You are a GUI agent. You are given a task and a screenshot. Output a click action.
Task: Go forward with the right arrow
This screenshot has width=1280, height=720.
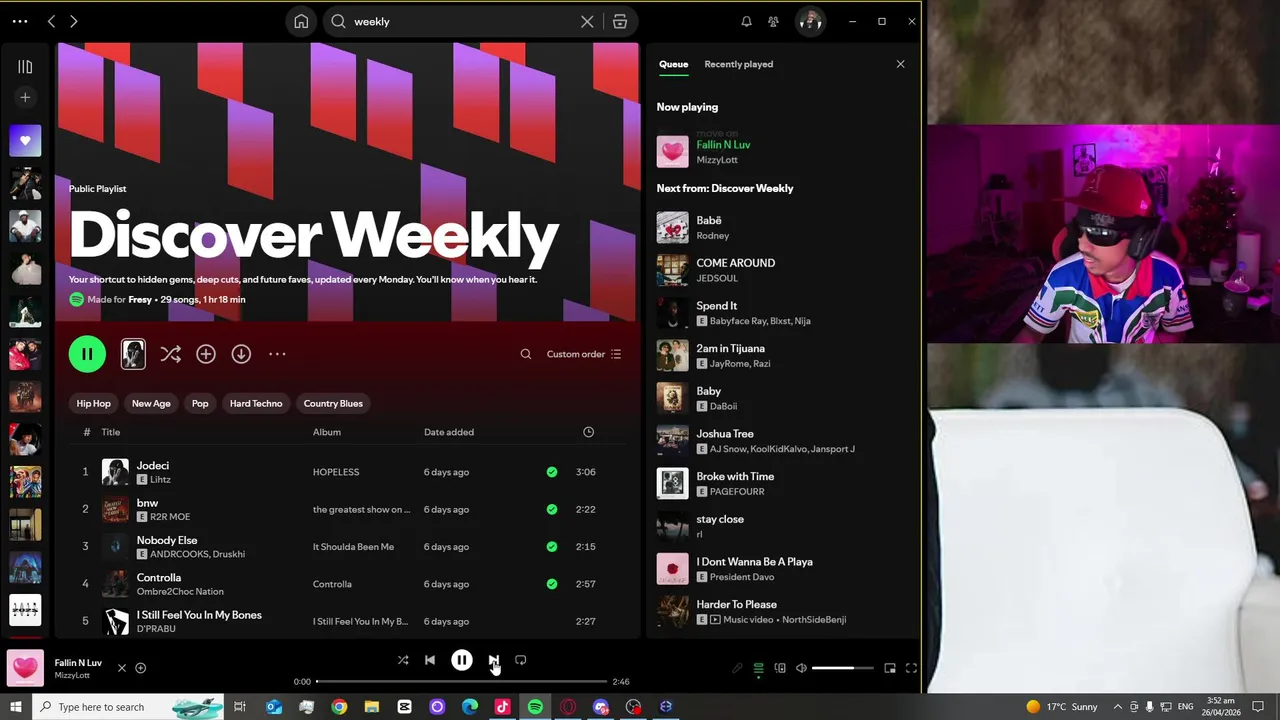point(73,21)
